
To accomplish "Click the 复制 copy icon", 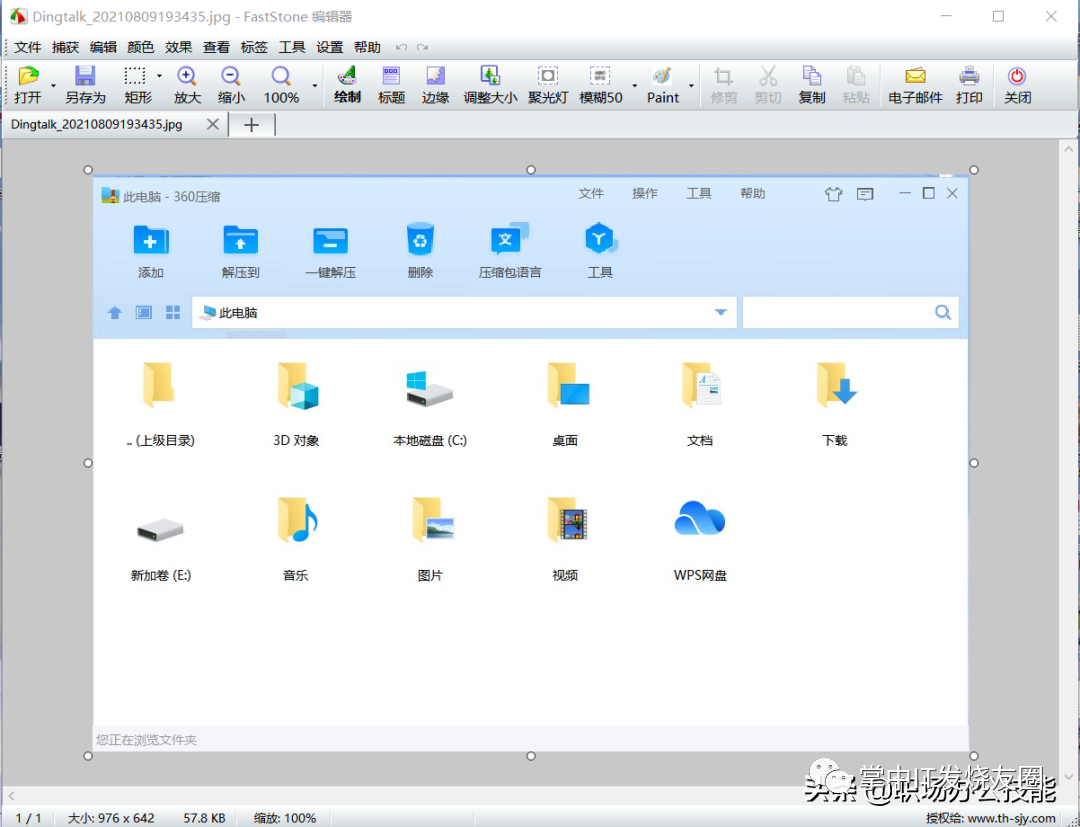I will pyautogui.click(x=811, y=85).
